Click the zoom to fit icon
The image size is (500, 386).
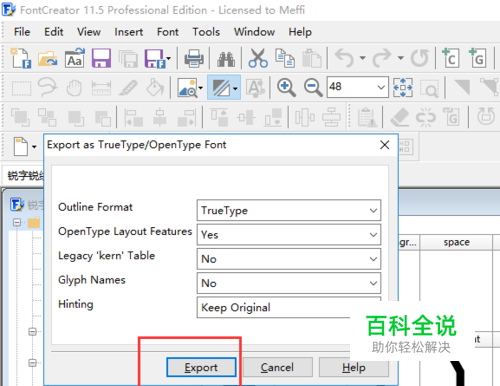pyautogui.click(x=403, y=88)
